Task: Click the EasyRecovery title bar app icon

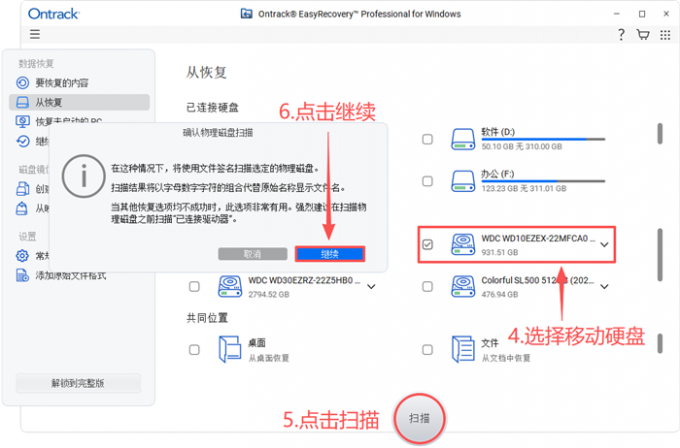Action: point(246,13)
